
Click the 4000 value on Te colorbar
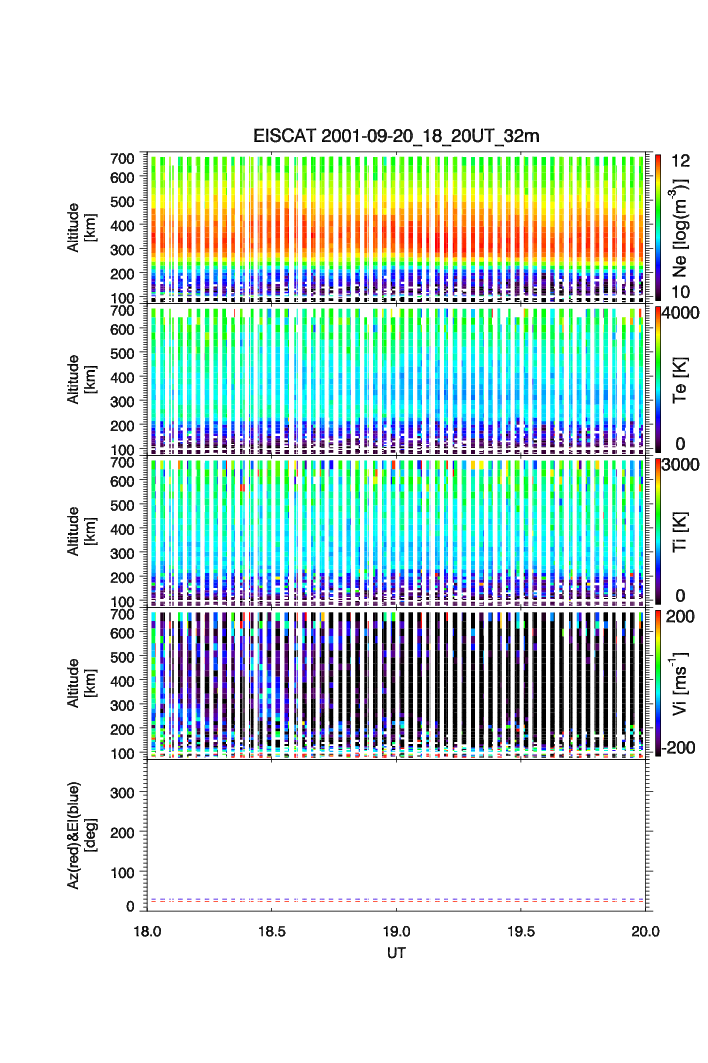(x=684, y=312)
